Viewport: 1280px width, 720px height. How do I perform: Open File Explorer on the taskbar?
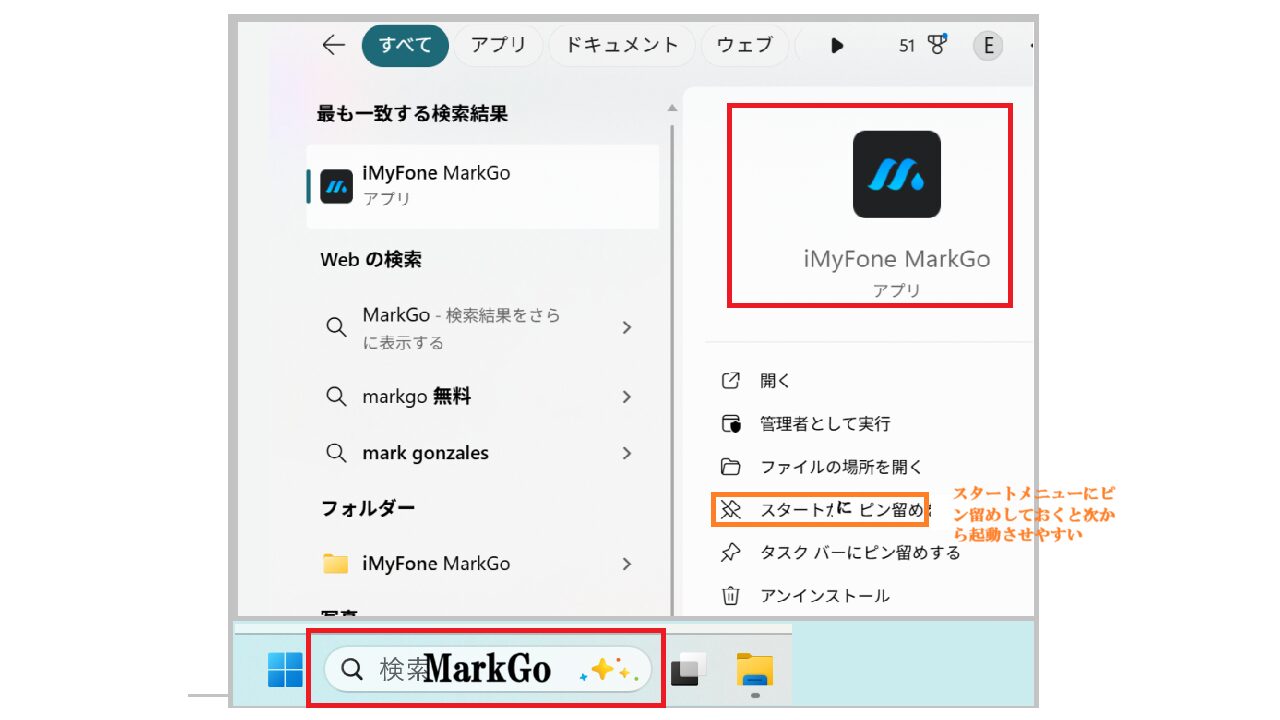[755, 669]
